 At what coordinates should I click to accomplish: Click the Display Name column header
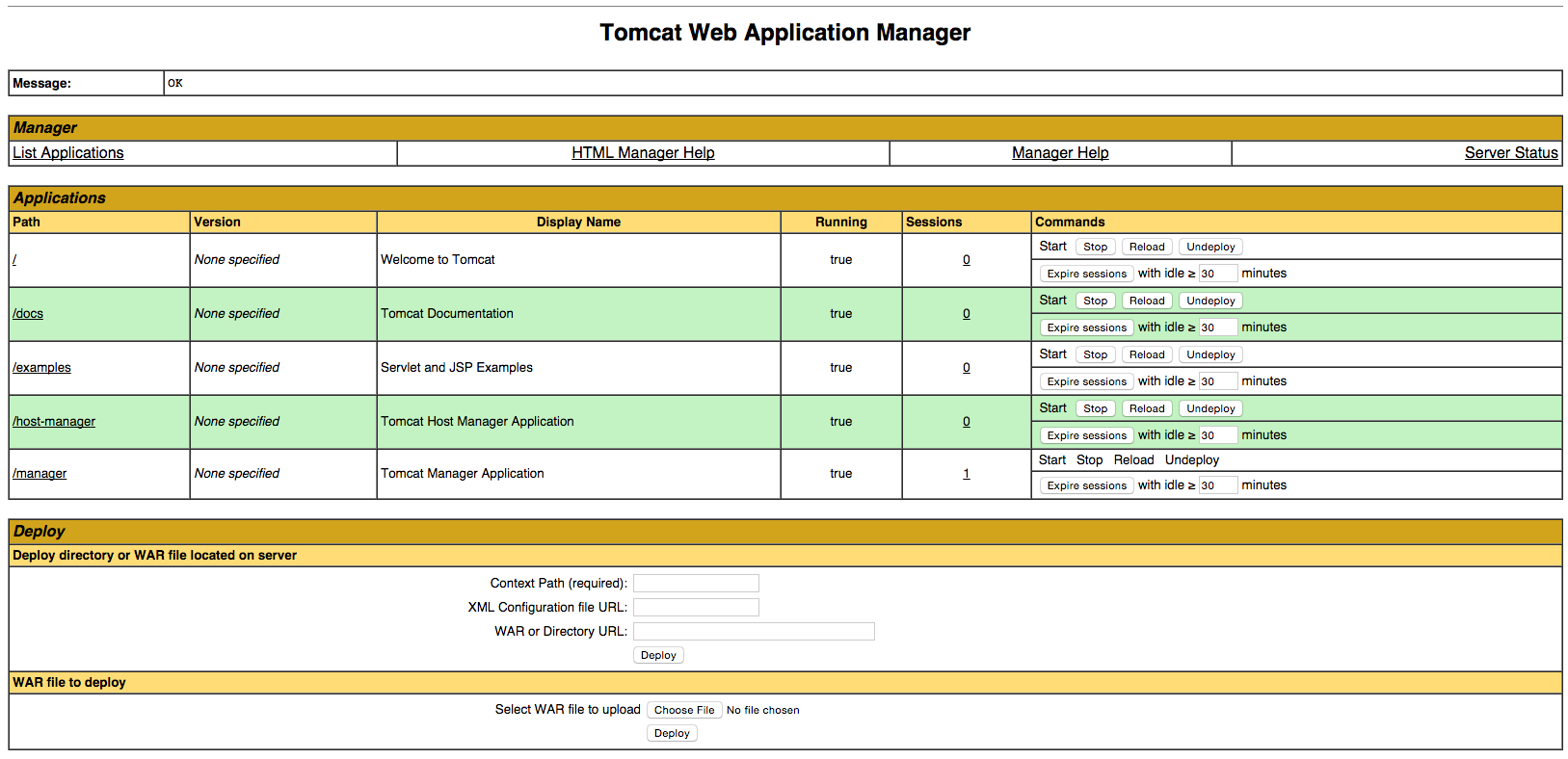(x=578, y=222)
